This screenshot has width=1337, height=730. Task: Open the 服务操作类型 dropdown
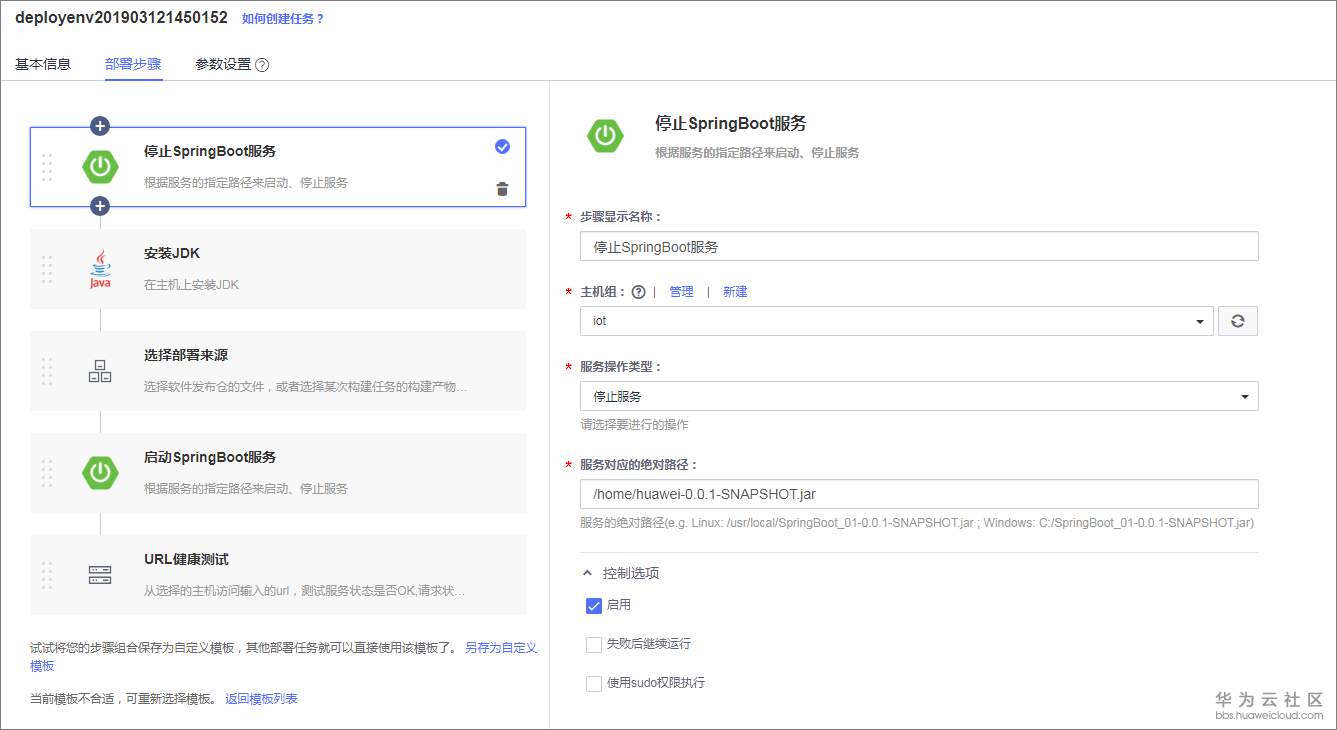coord(919,396)
